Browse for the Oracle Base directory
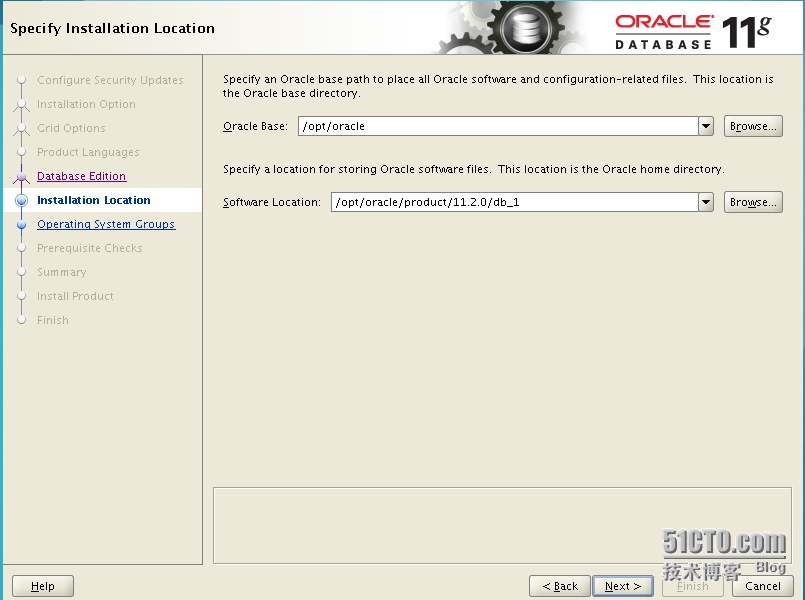Image resolution: width=805 pixels, height=600 pixels. [753, 126]
